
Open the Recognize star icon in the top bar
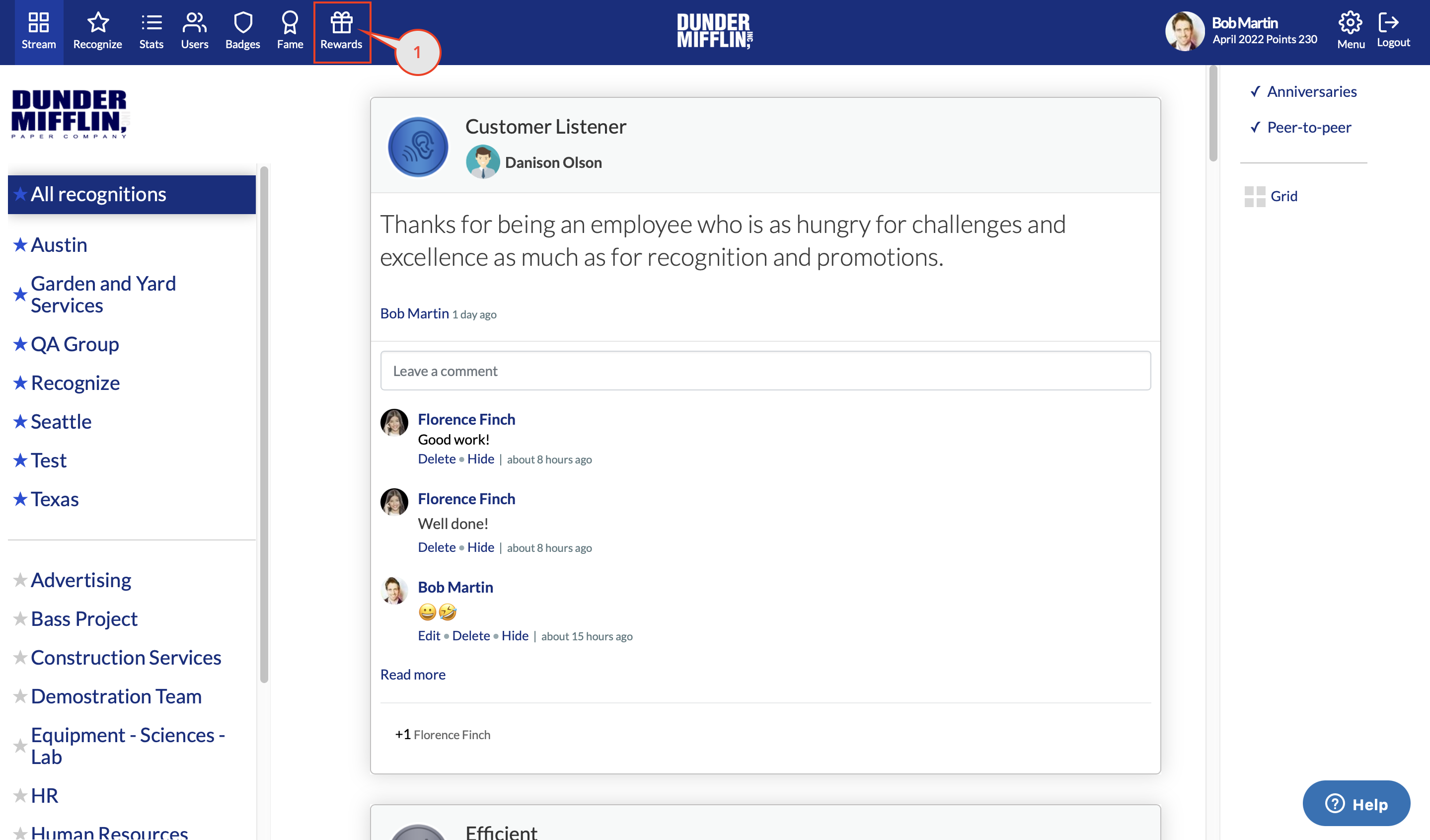pyautogui.click(x=98, y=23)
